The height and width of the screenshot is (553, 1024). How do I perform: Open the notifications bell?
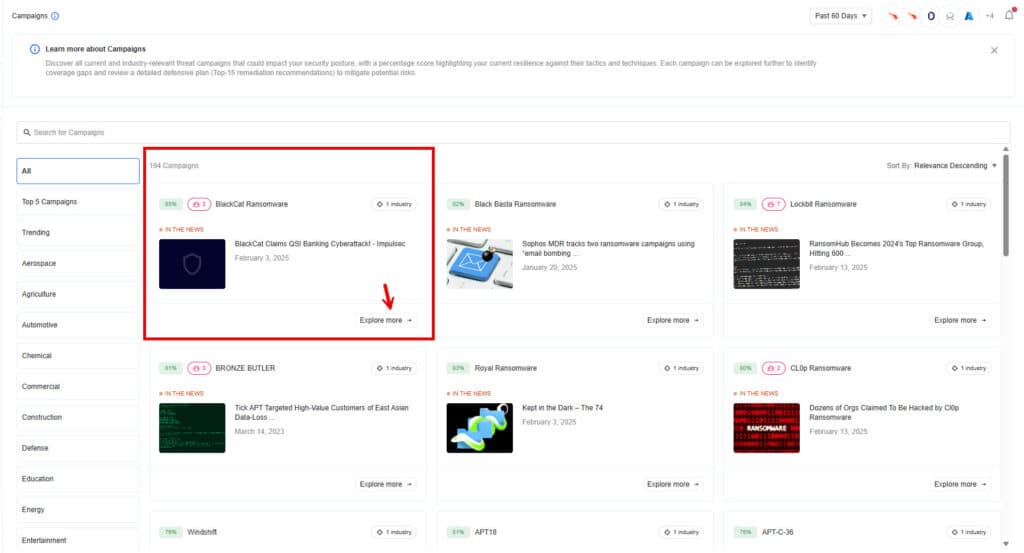tap(1010, 15)
